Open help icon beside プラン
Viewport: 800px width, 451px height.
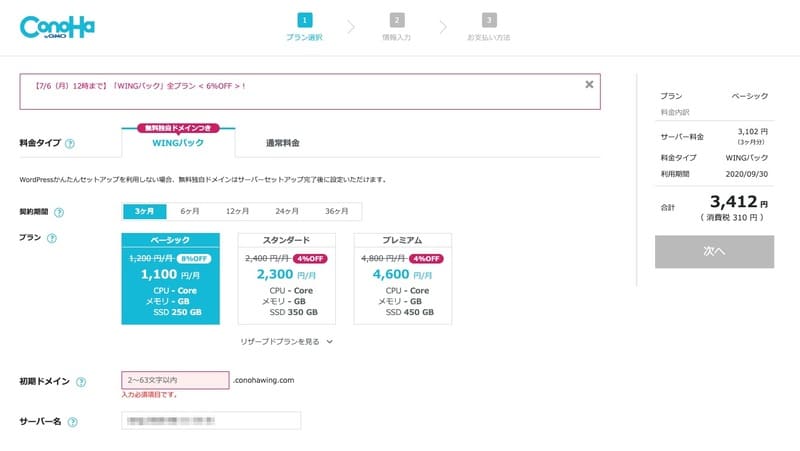pyautogui.click(x=52, y=238)
